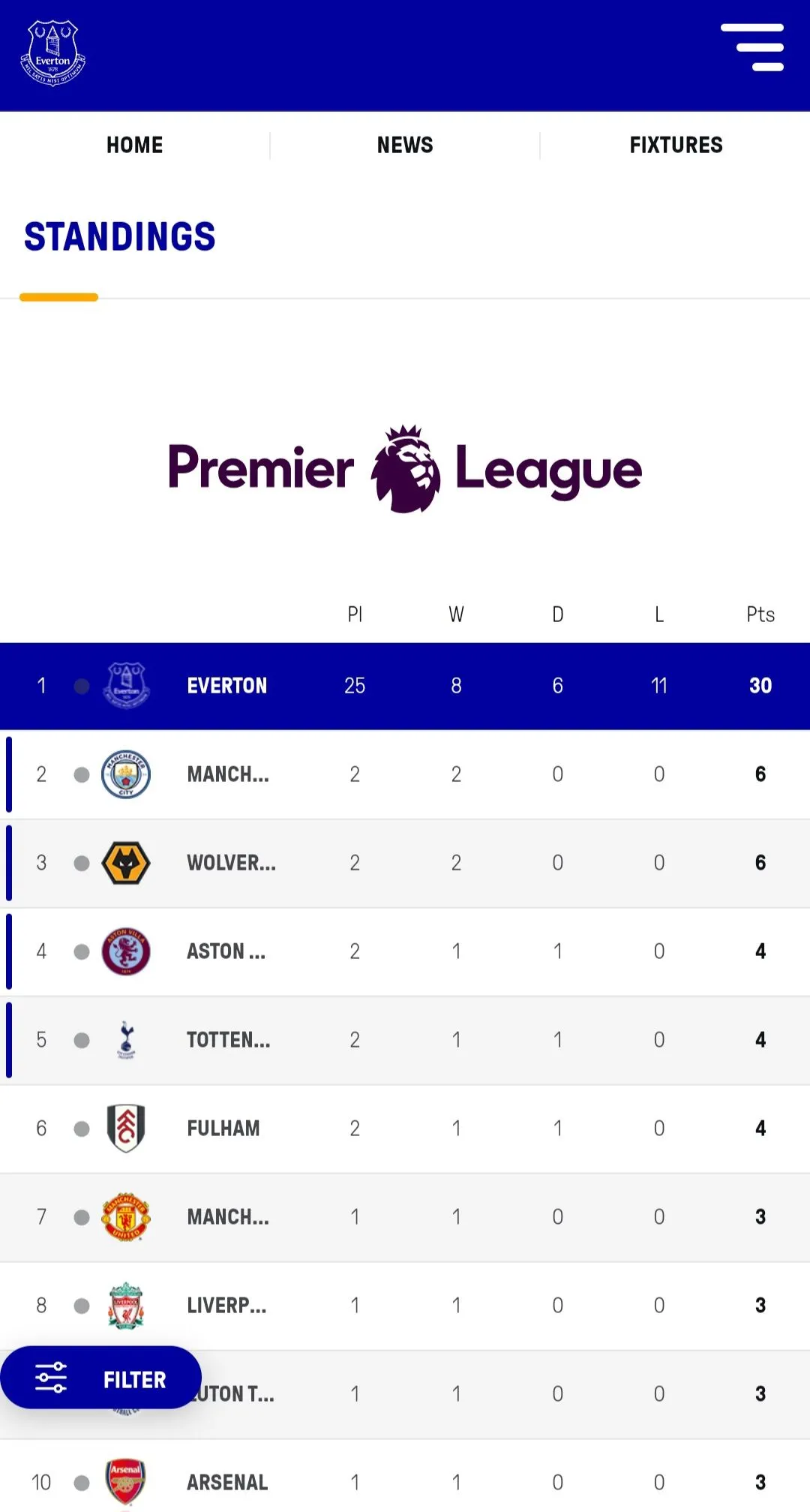Select the Manchester United crest
Screen dimensions: 810x1512
click(126, 1217)
